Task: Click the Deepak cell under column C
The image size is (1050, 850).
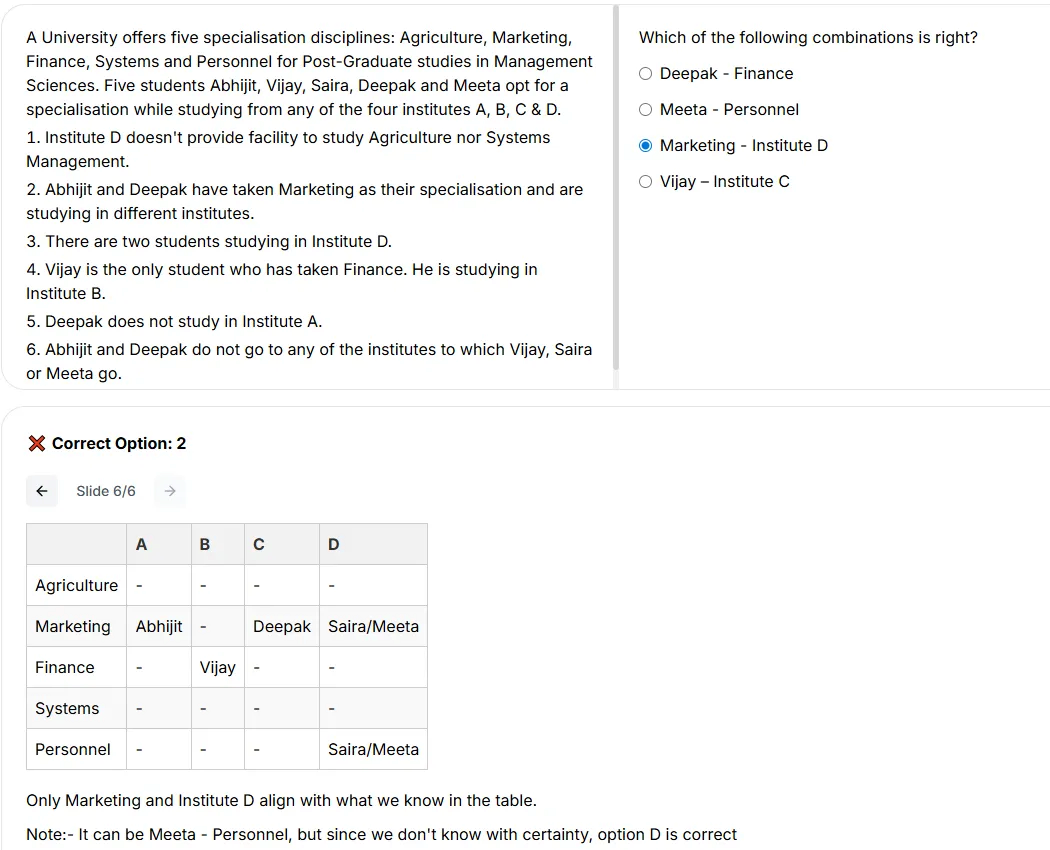Action: click(282, 626)
